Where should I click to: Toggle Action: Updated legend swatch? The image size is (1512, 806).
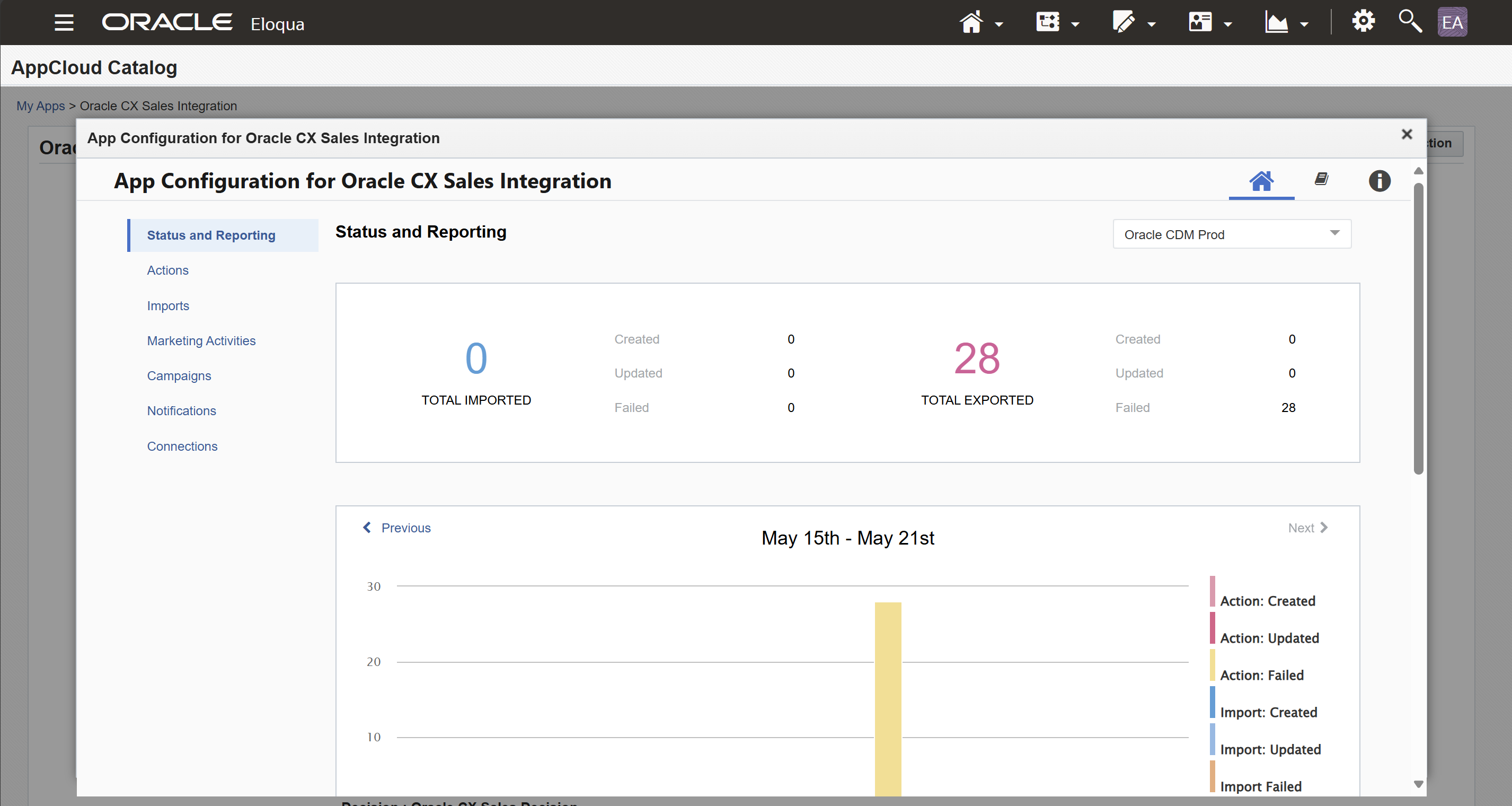[x=1212, y=628]
